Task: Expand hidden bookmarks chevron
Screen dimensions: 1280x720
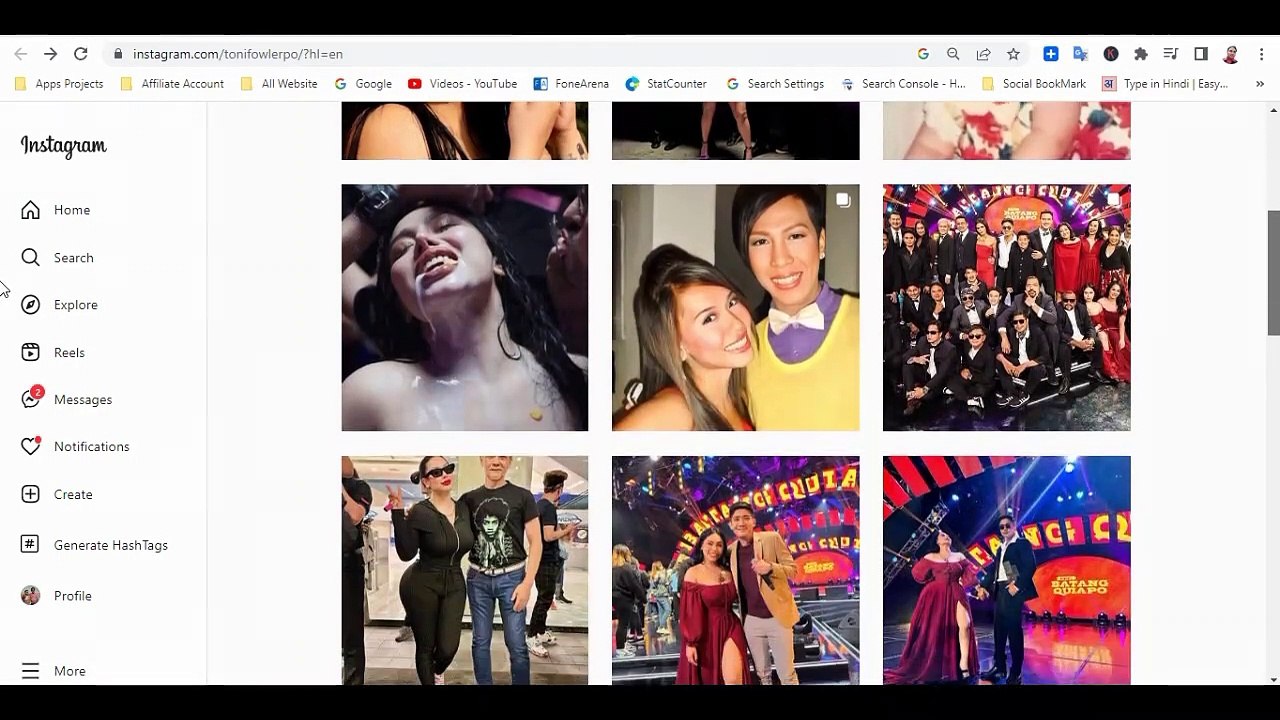Action: [x=1259, y=84]
